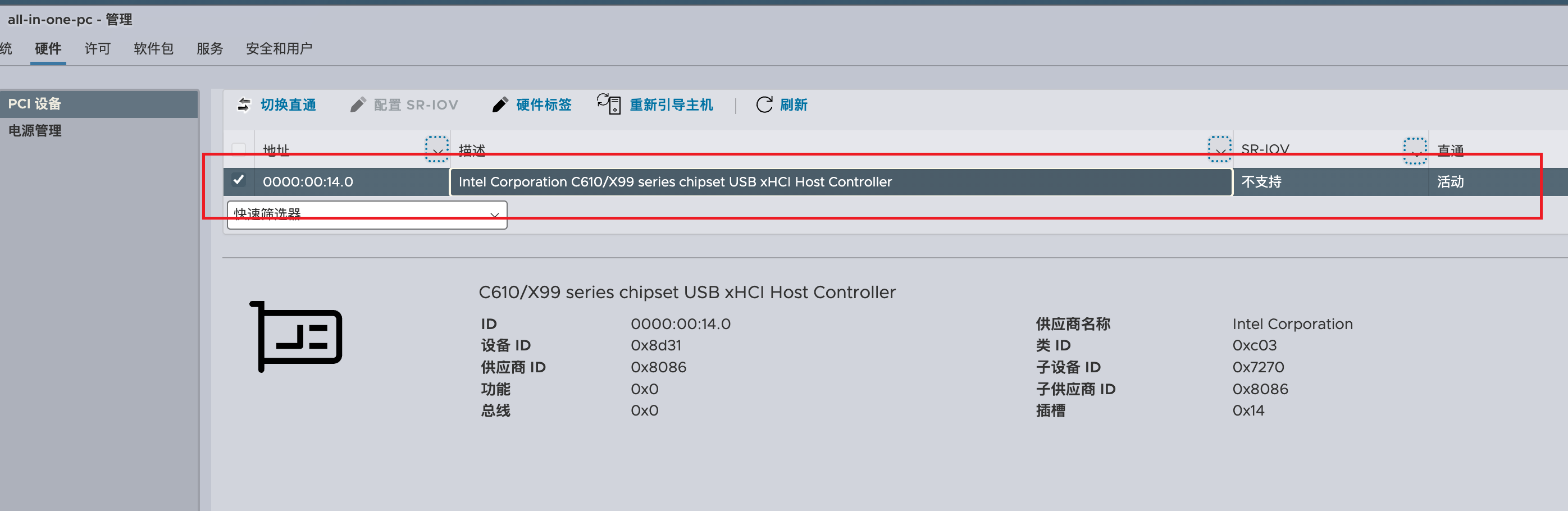Open the SR-IOV column dropdown menu
This screenshot has height=511, width=1568.
1415,150
